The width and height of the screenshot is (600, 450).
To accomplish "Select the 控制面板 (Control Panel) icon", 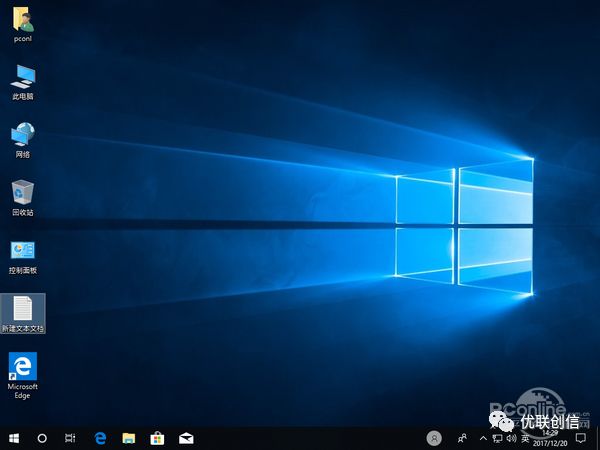I will coord(23,257).
